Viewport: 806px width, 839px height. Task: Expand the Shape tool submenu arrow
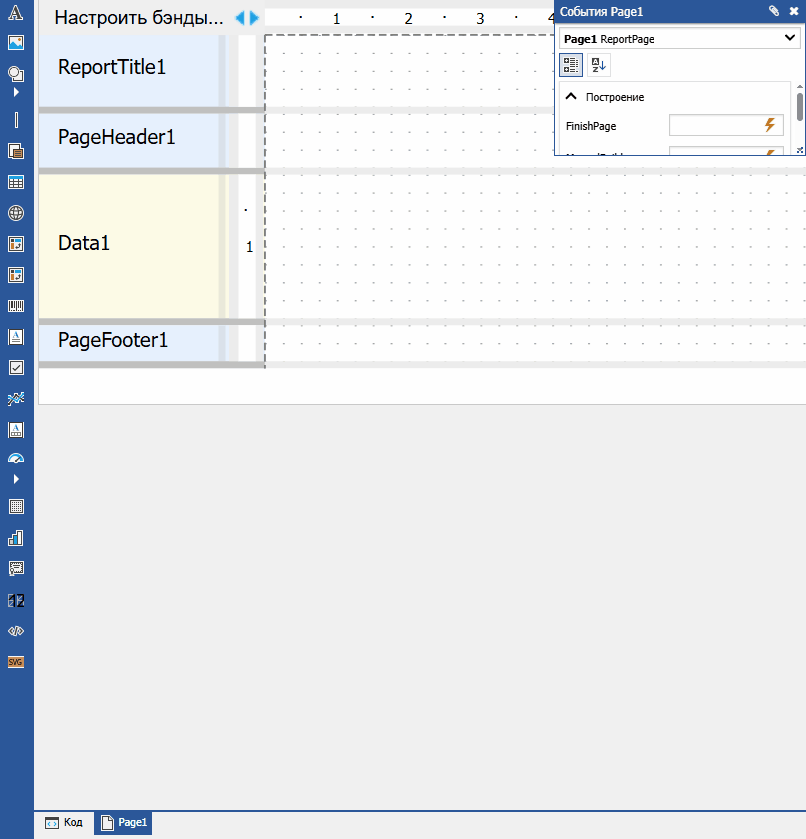[x=16, y=92]
